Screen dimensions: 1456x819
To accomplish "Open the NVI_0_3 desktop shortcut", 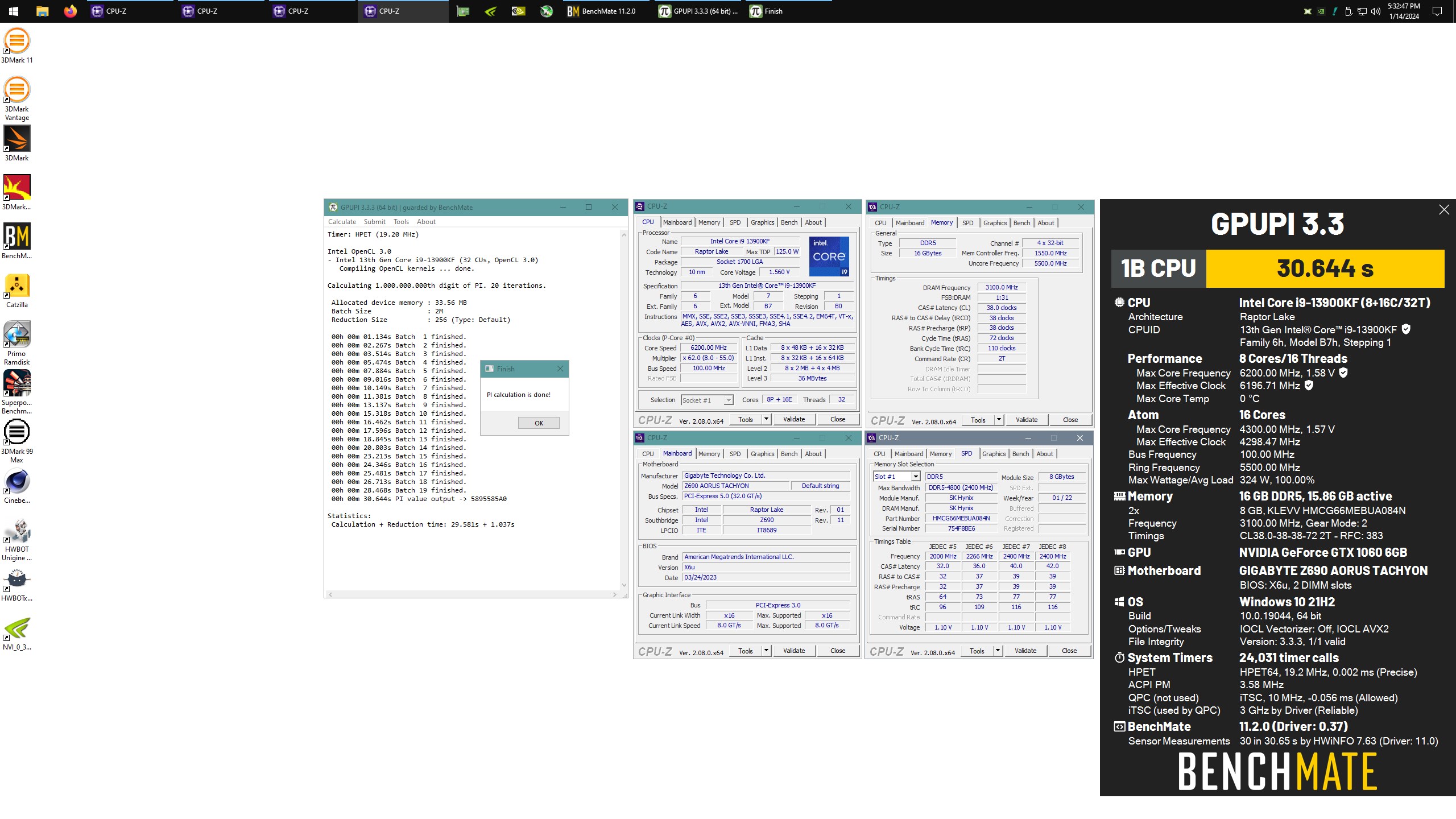I will pyautogui.click(x=17, y=633).
